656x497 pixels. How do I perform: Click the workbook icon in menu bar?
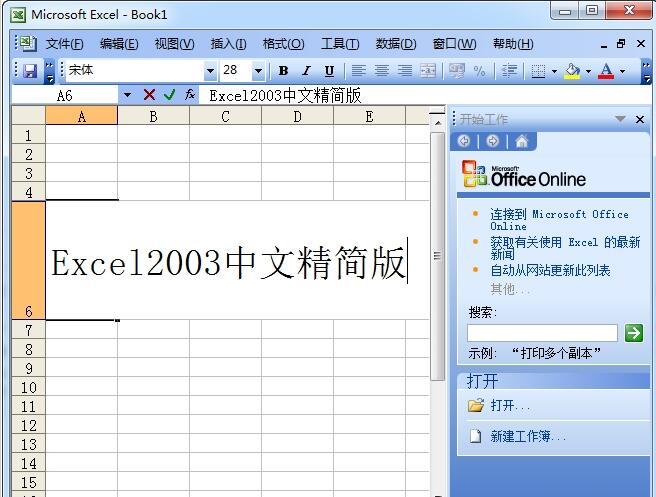click(x=28, y=43)
